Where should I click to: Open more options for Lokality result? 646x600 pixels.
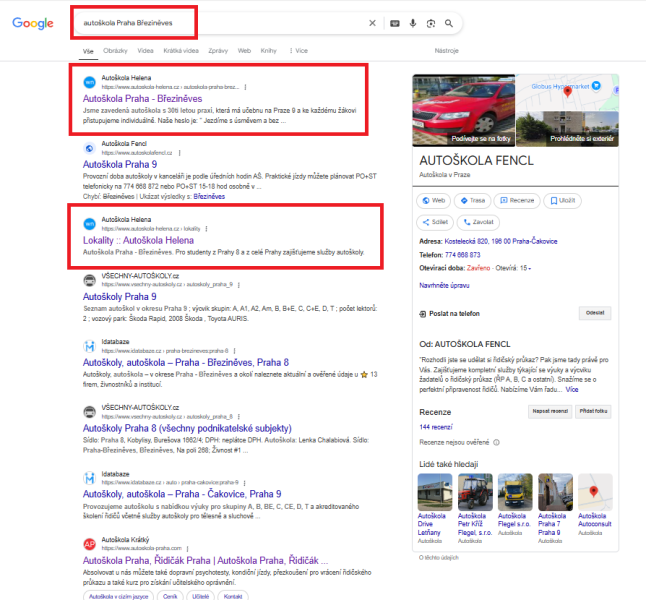point(206,229)
